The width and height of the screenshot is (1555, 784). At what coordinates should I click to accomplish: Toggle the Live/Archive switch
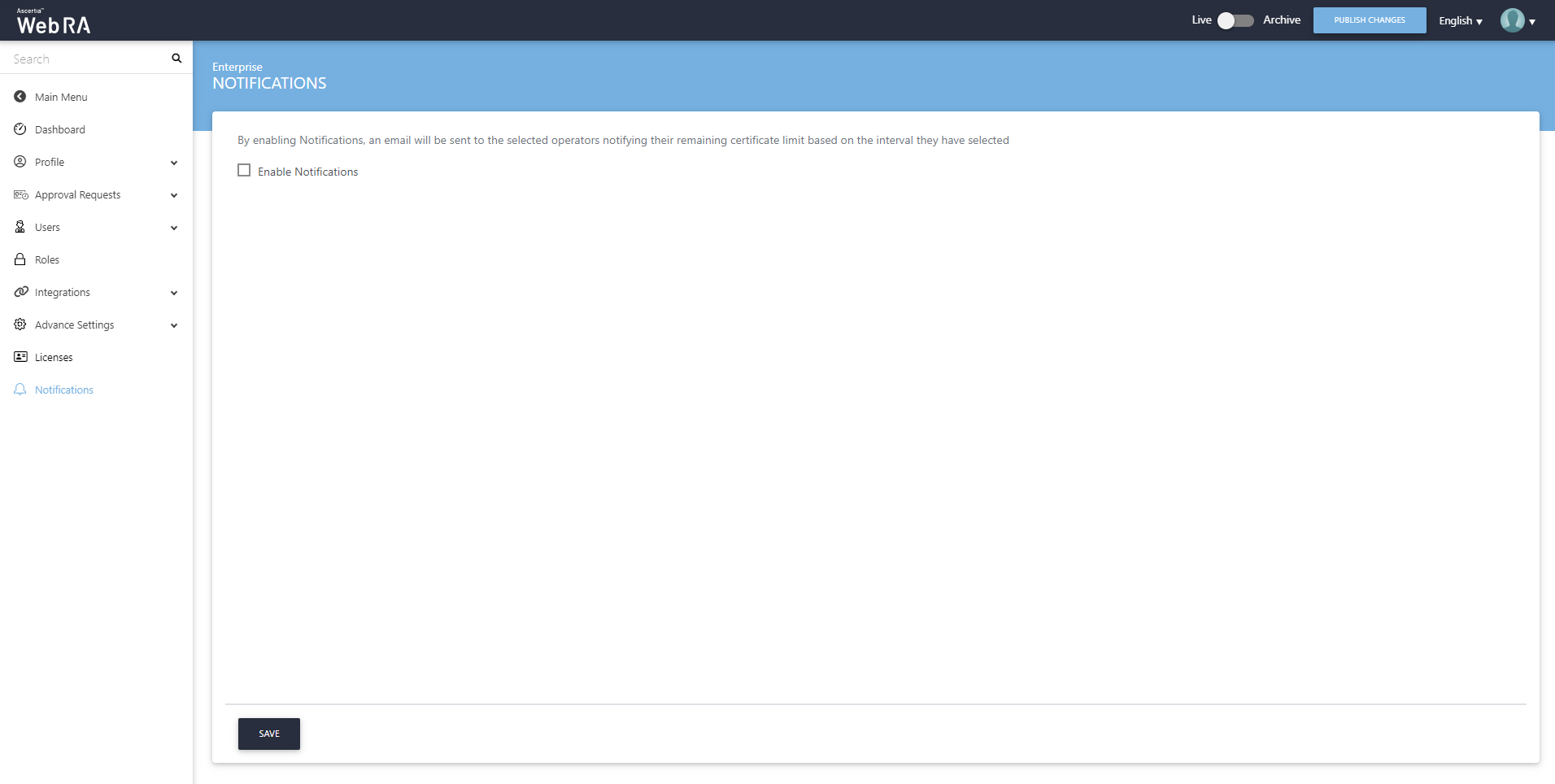[x=1235, y=20]
